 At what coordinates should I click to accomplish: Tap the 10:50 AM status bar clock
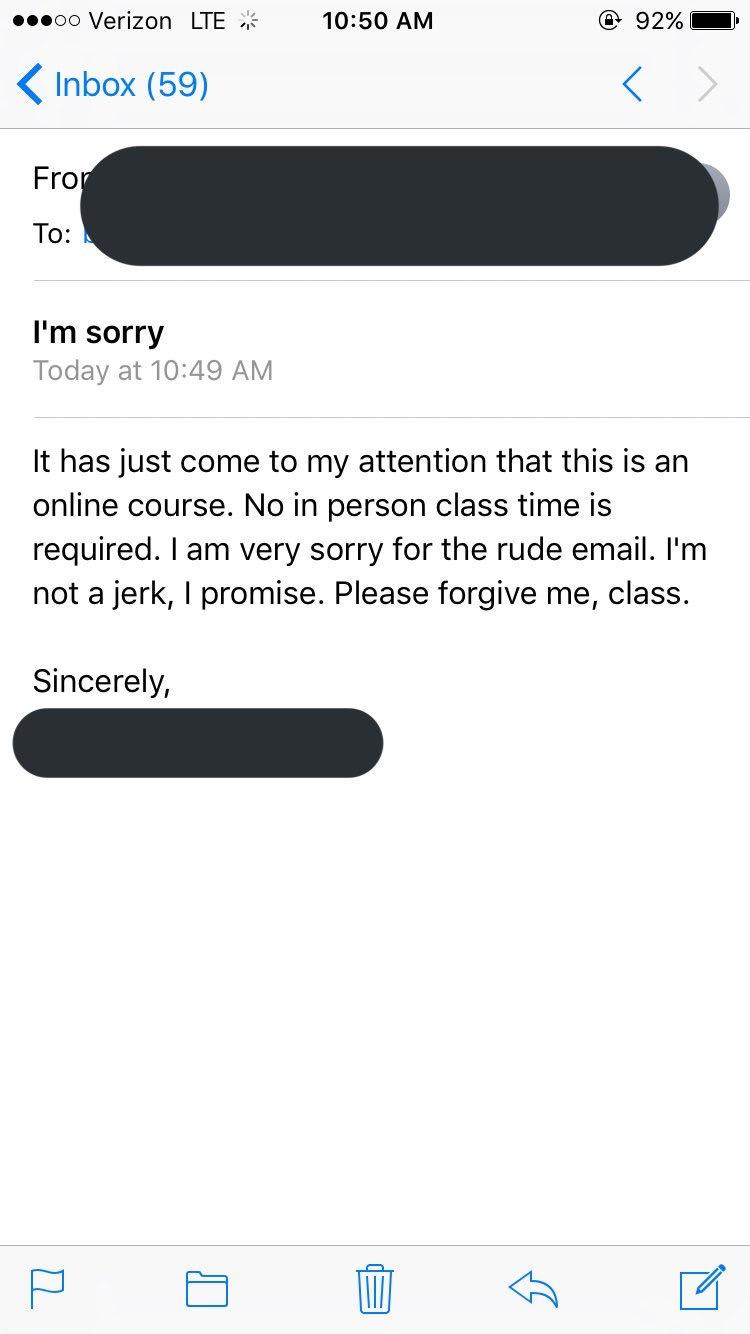[378, 20]
